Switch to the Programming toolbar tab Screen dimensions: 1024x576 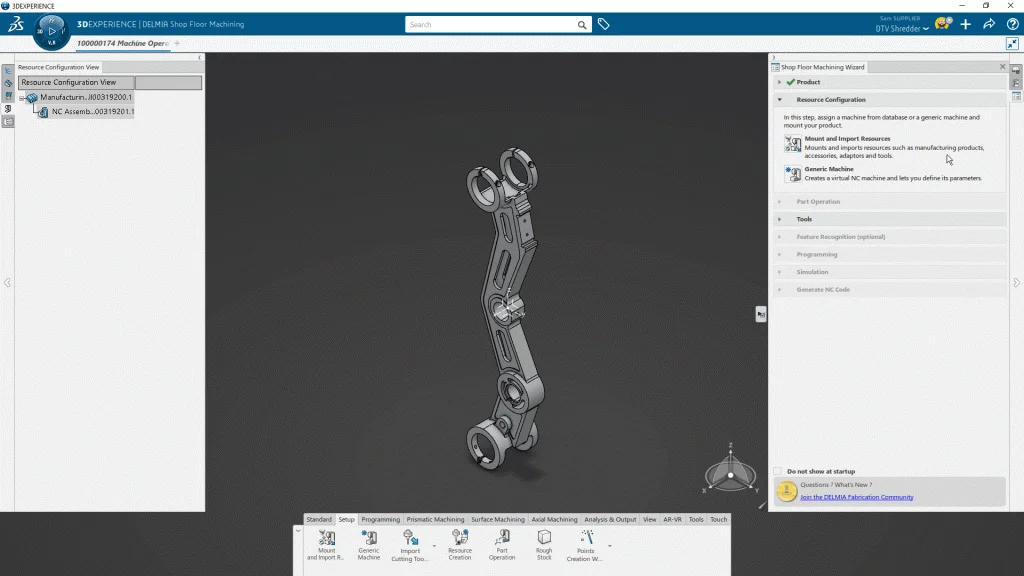click(380, 520)
